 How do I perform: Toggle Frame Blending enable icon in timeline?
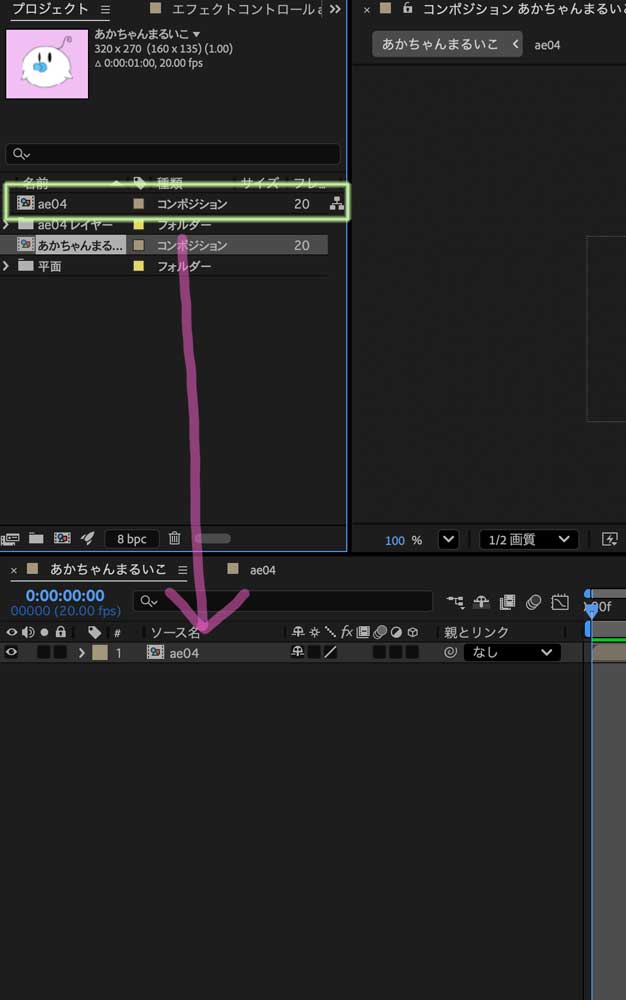(x=507, y=602)
